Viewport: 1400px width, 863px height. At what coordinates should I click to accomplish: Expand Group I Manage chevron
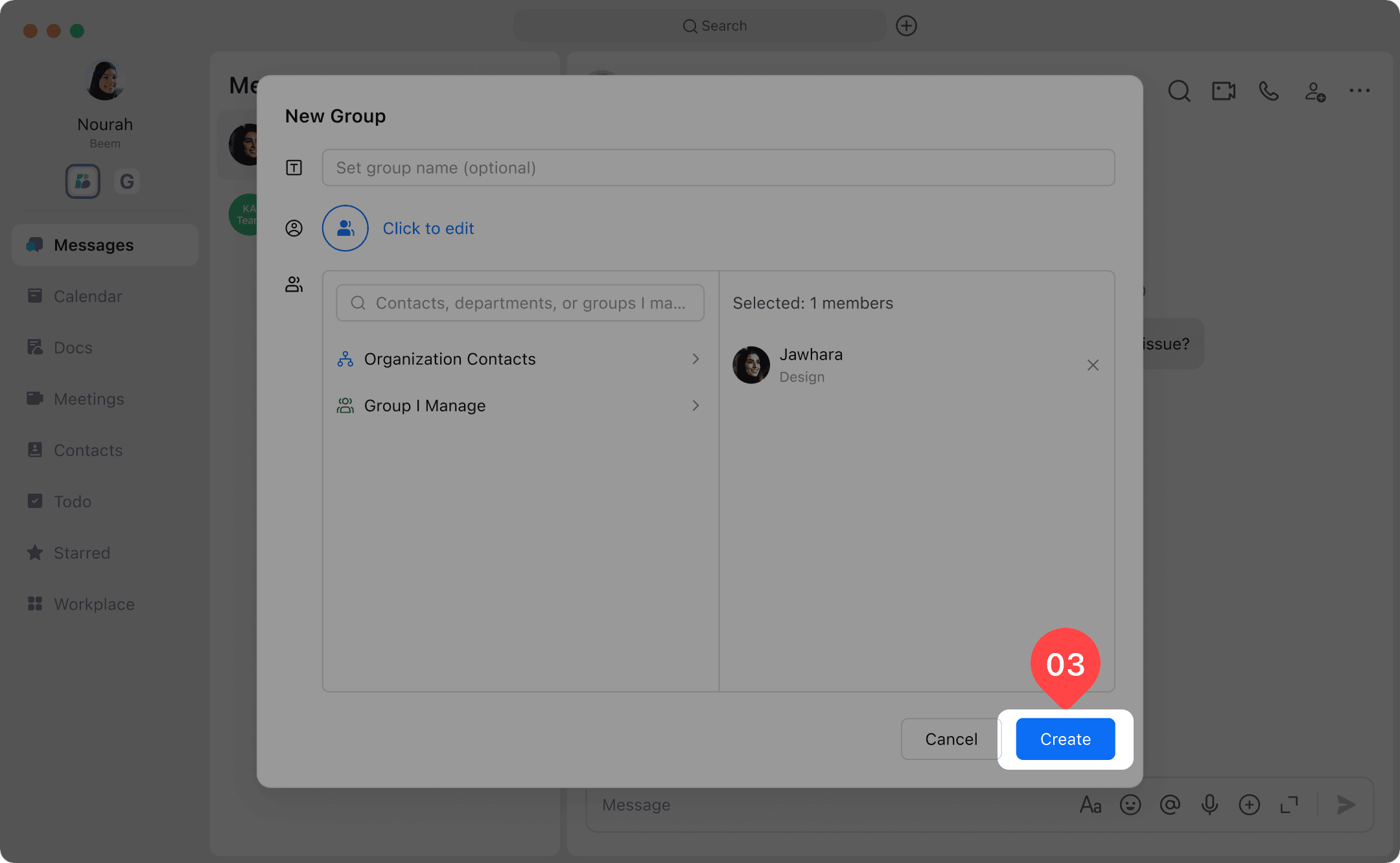pyautogui.click(x=695, y=406)
